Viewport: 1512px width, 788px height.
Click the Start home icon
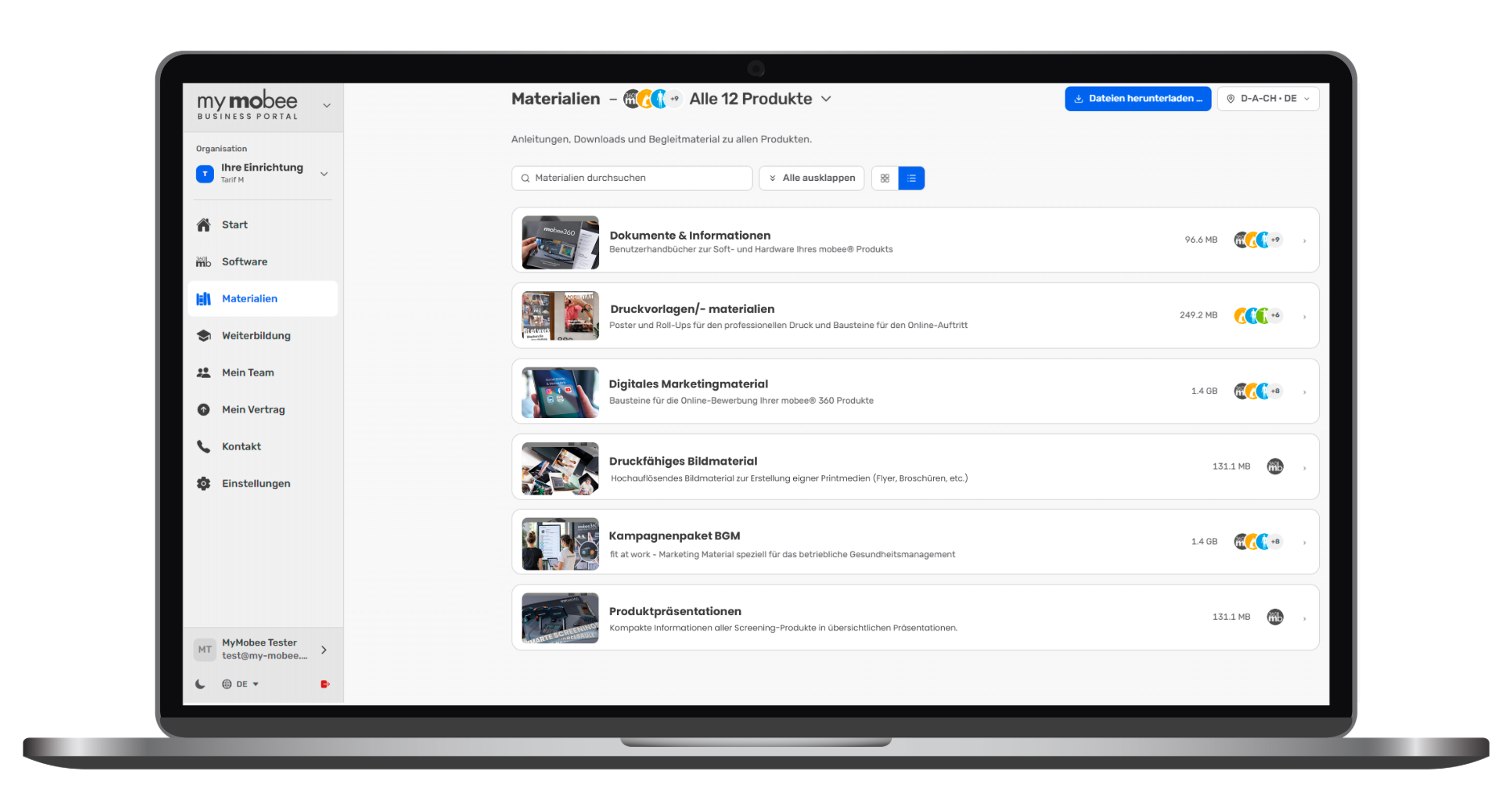pyautogui.click(x=203, y=224)
